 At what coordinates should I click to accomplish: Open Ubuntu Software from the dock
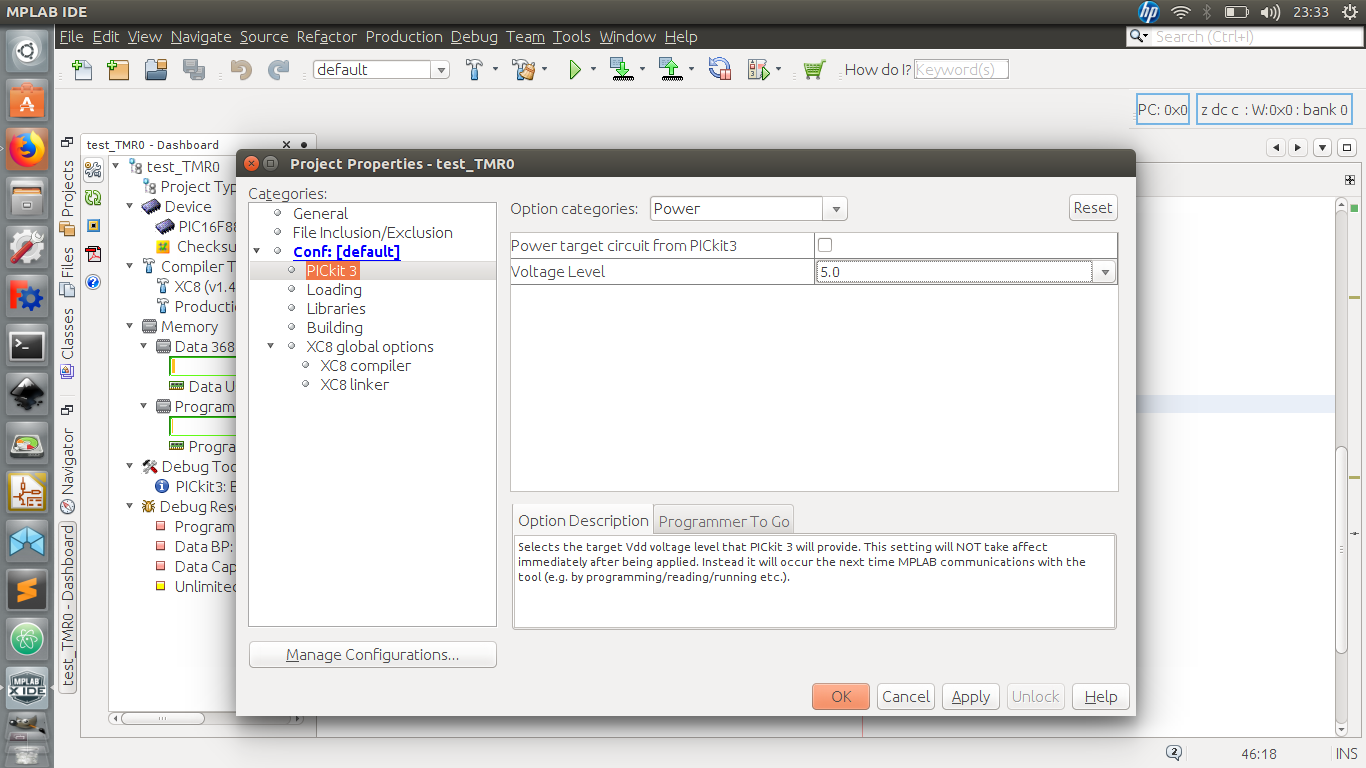tap(27, 101)
